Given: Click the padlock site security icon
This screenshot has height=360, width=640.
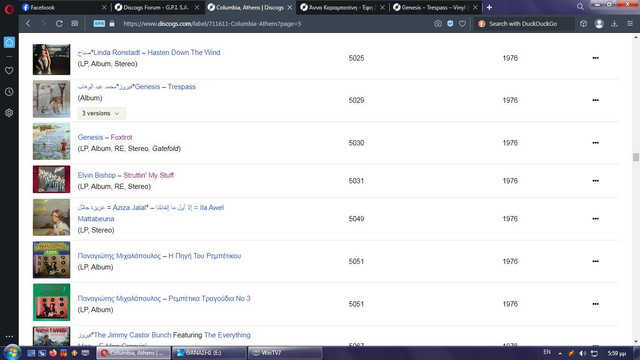Looking at the screenshot, I should [112, 24].
